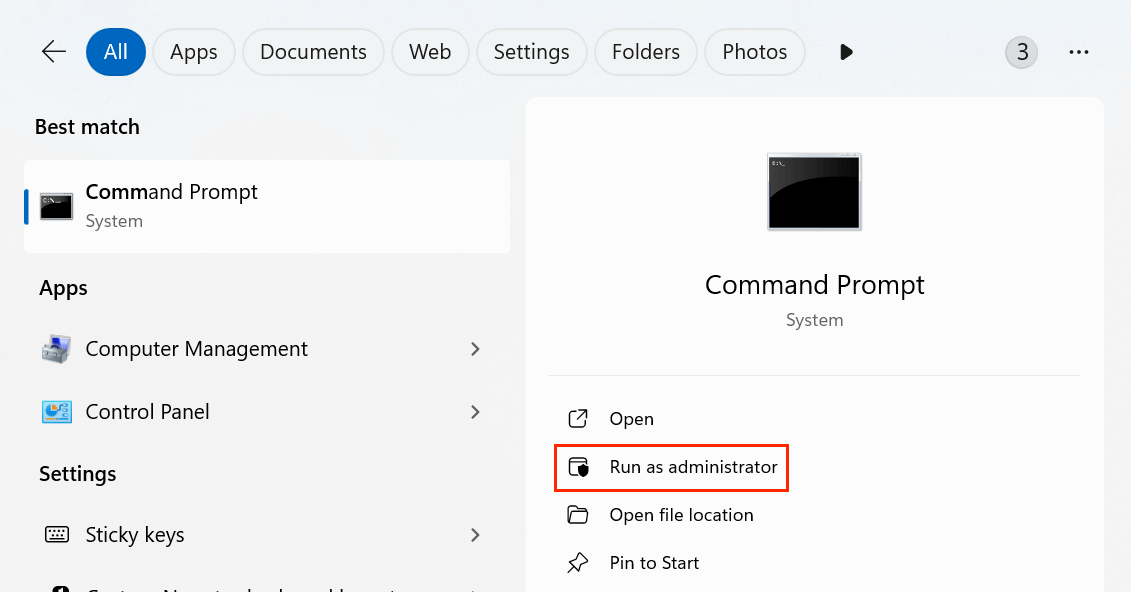
Task: Click the back arrow in the search window
Action: (x=53, y=51)
